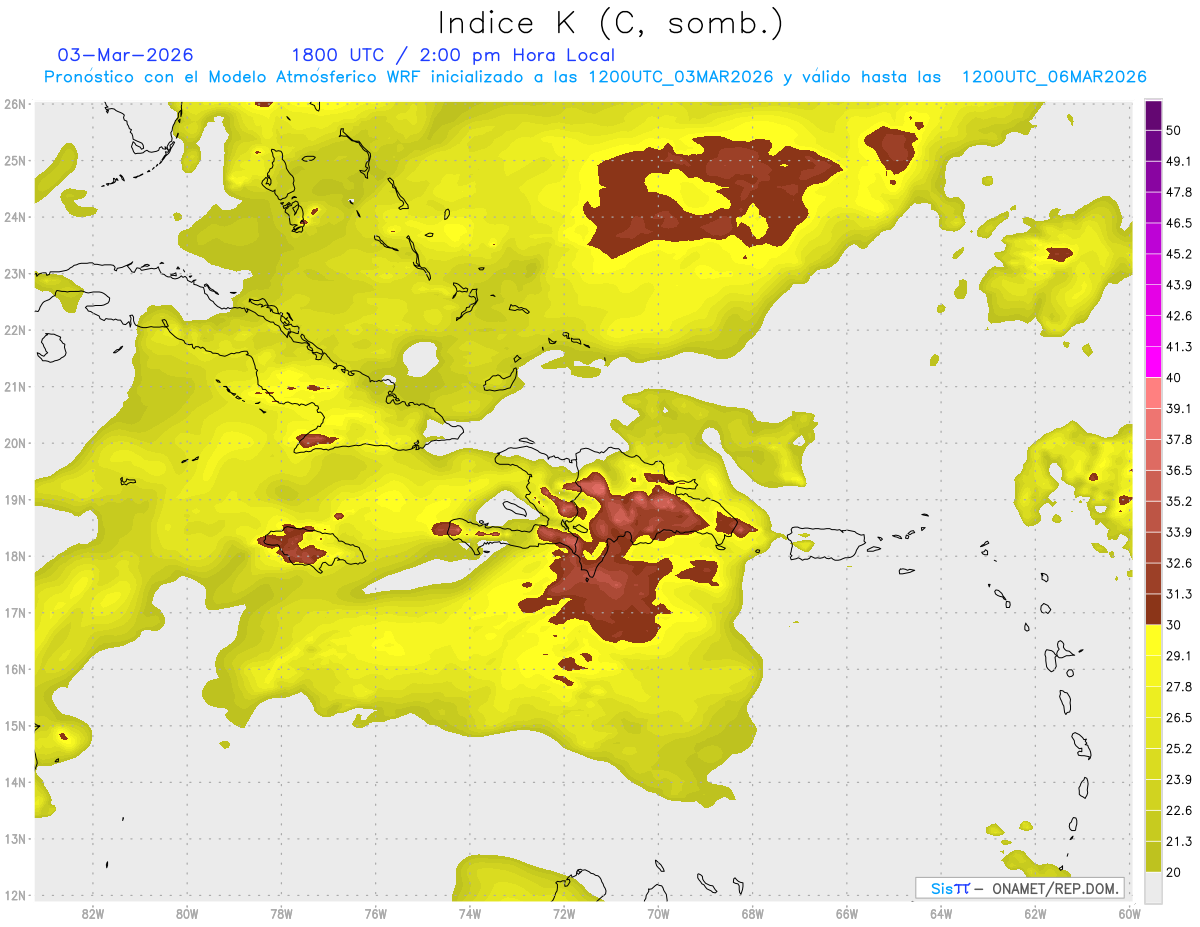1200x927 pixels.
Task: Click the legend value '49.1'
Action: coord(1179,161)
